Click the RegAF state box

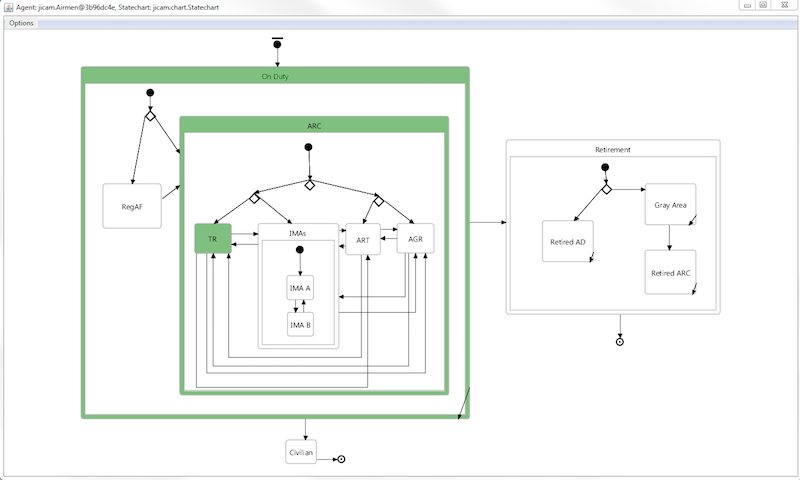132,206
